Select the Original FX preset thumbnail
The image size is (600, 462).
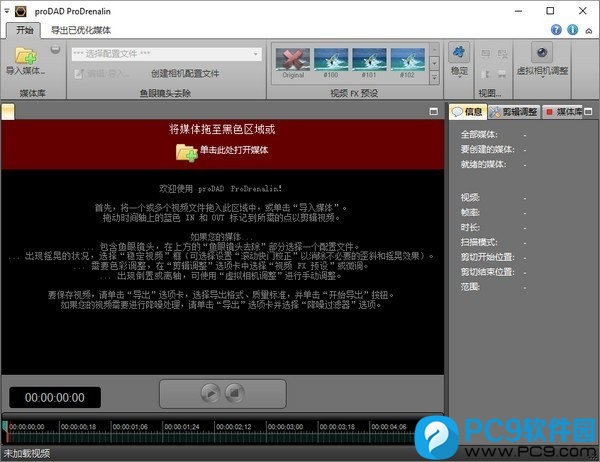coord(293,64)
